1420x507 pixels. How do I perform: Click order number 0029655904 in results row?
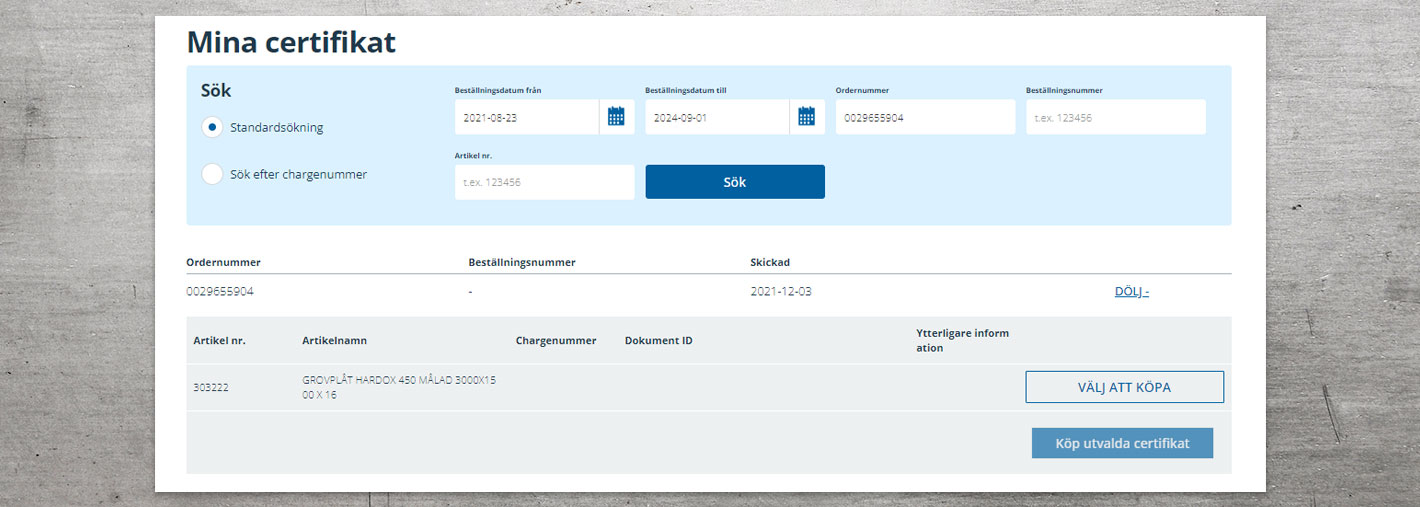[221, 292]
